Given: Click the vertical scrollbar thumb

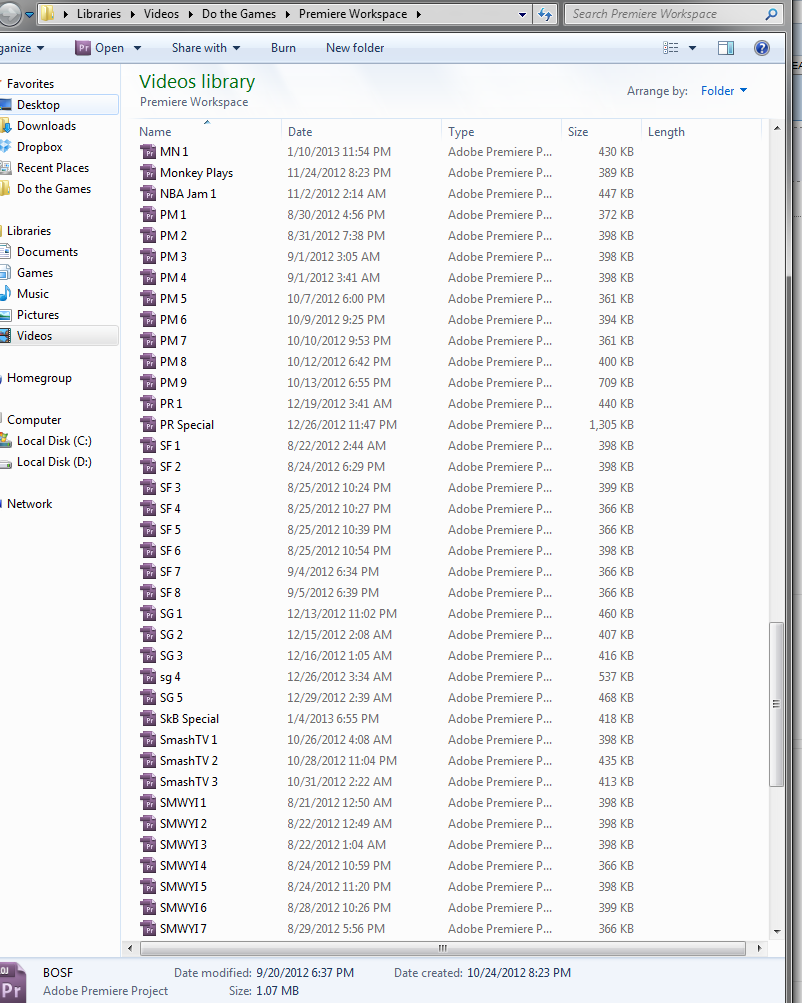Looking at the screenshot, I should 776,704.
